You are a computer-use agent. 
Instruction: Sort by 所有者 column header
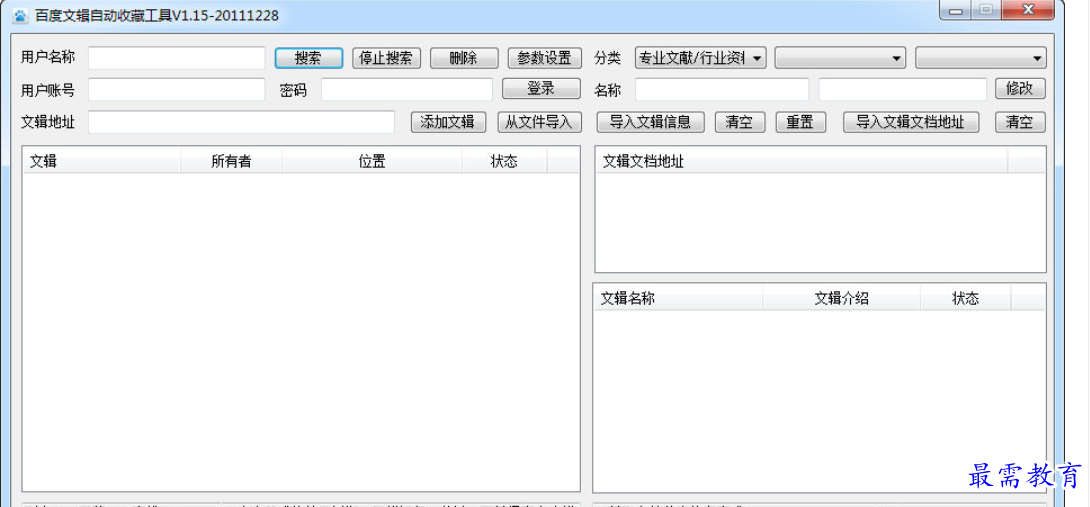(231, 161)
